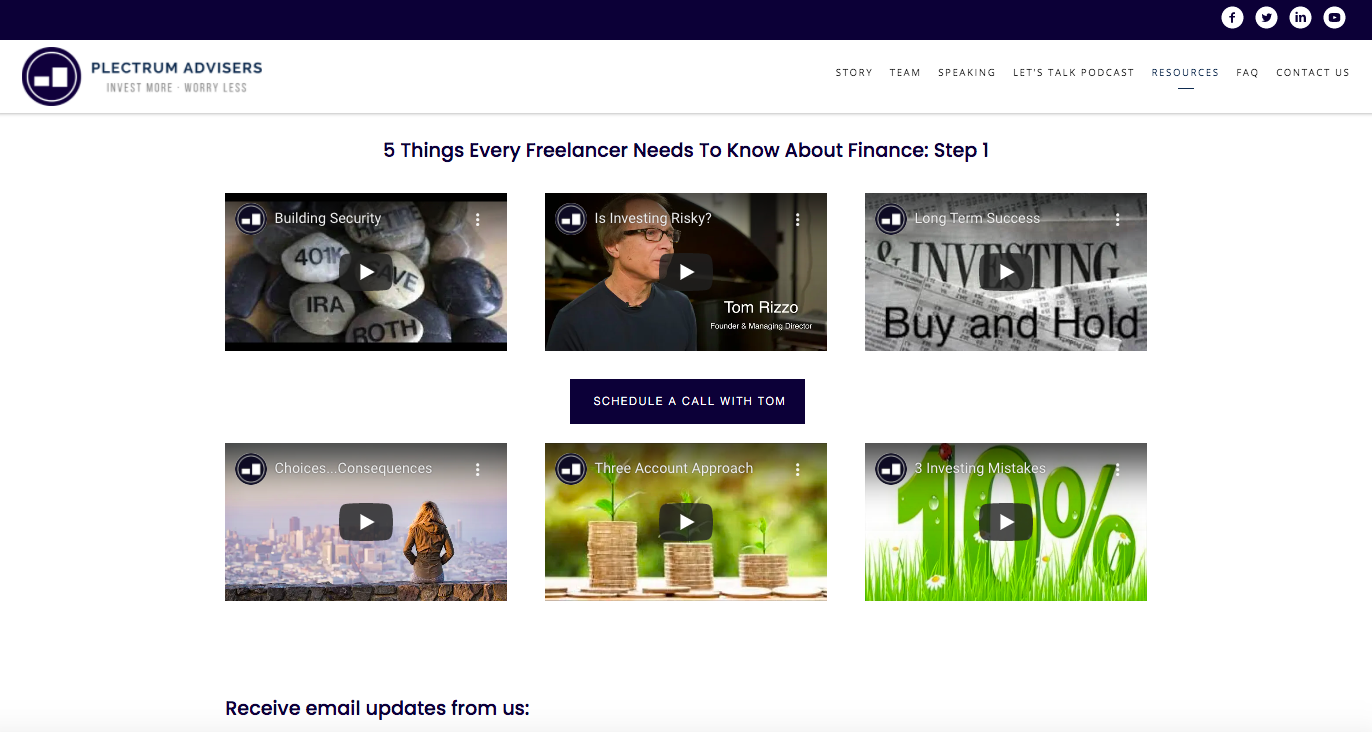Open the Resources menu item
The width and height of the screenshot is (1372, 732).
coord(1185,73)
